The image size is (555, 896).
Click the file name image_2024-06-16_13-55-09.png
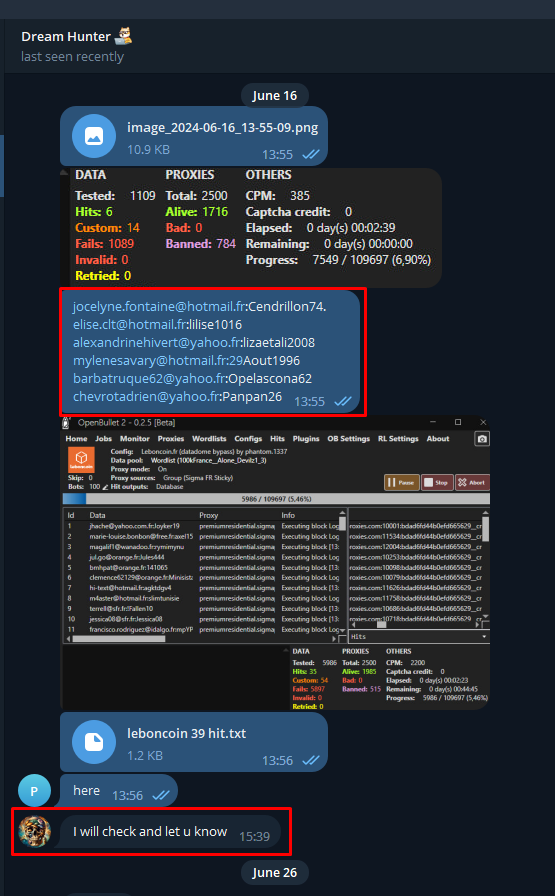(222, 127)
